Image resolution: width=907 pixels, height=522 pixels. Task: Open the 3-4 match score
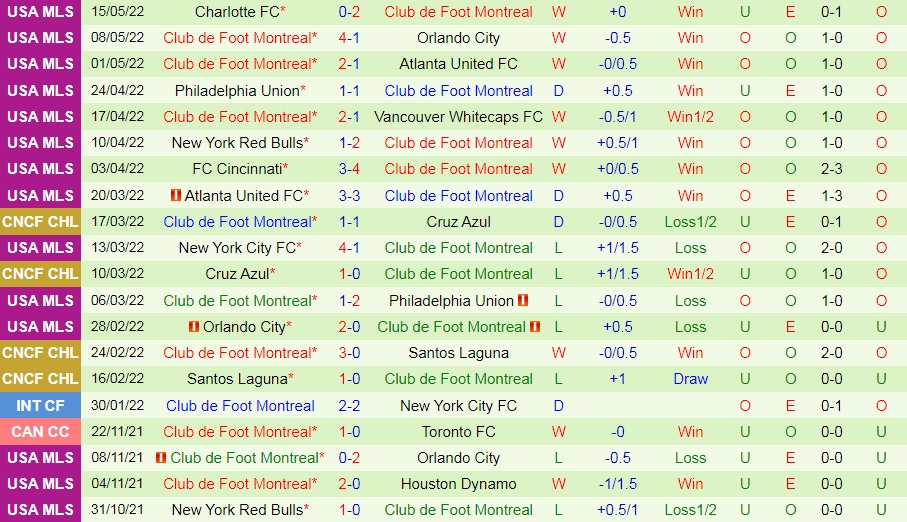click(349, 168)
